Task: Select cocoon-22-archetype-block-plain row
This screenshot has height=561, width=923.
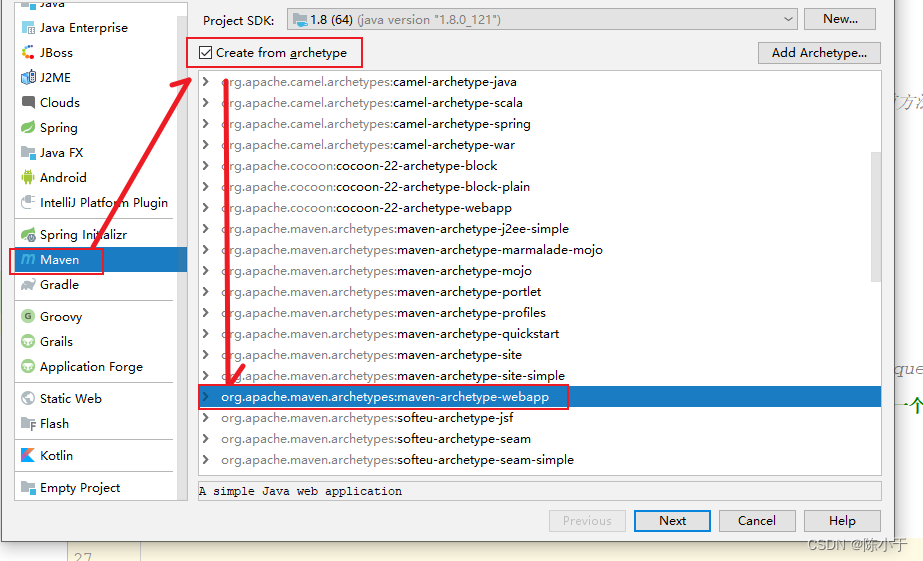Action: pyautogui.click(x=540, y=187)
